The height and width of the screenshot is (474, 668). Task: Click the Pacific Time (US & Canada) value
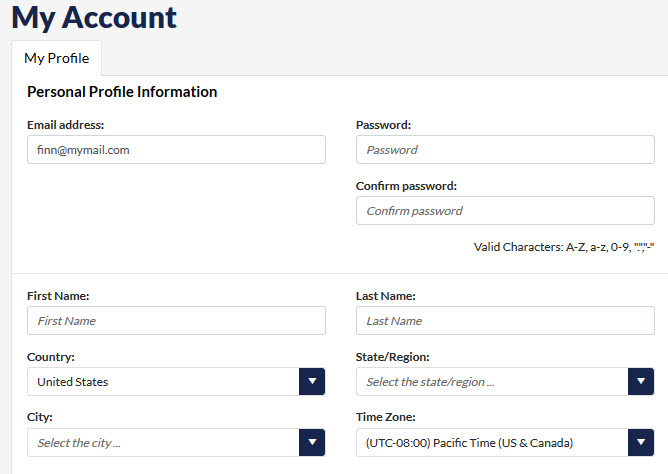point(470,442)
